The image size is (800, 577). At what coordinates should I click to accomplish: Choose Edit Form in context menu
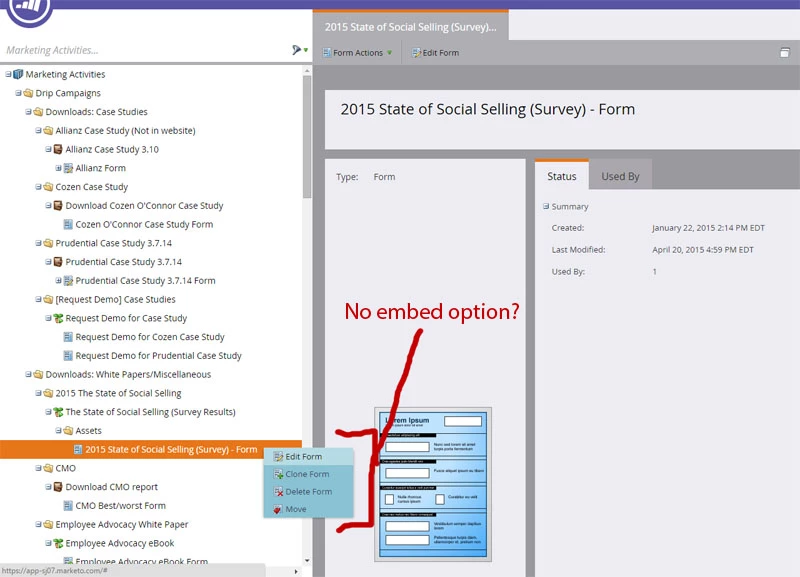click(x=309, y=457)
